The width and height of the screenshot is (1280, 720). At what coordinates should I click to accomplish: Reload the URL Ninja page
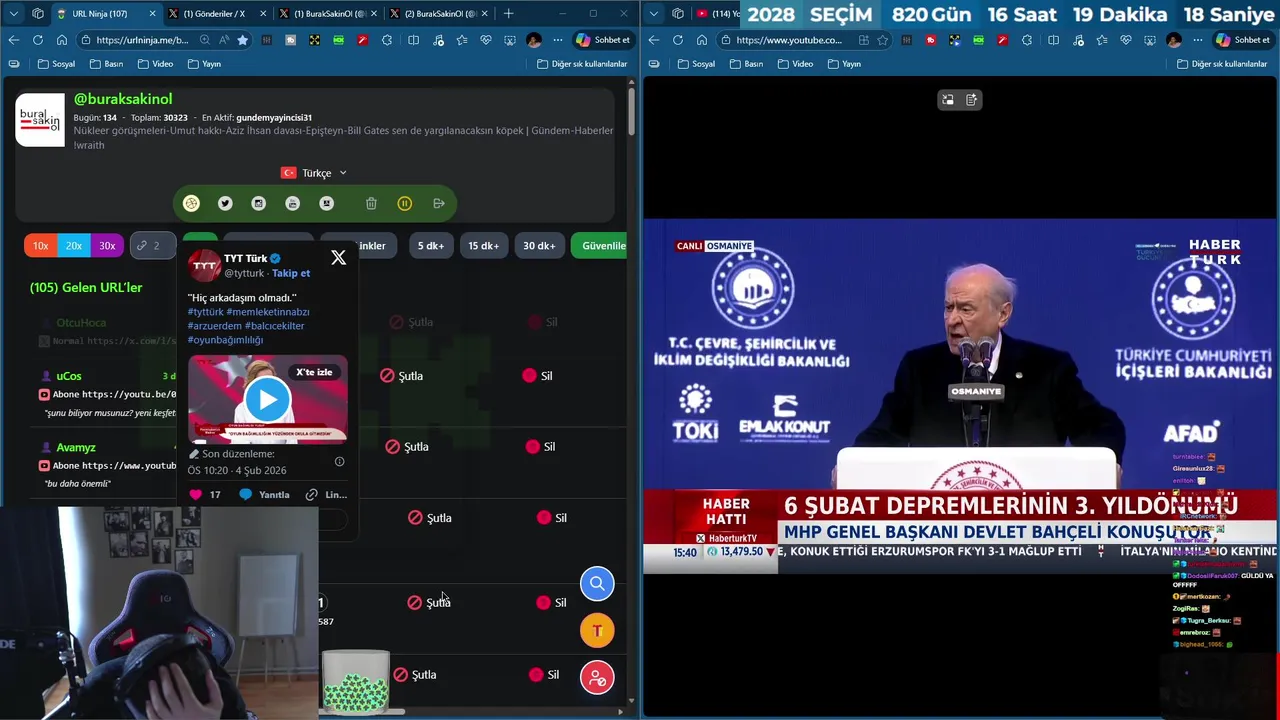click(x=37, y=40)
